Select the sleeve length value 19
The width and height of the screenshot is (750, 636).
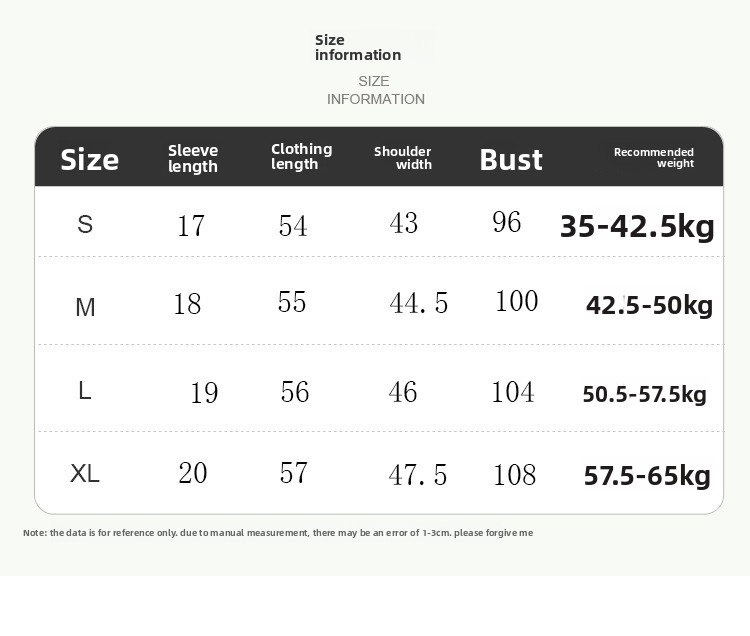(x=204, y=393)
